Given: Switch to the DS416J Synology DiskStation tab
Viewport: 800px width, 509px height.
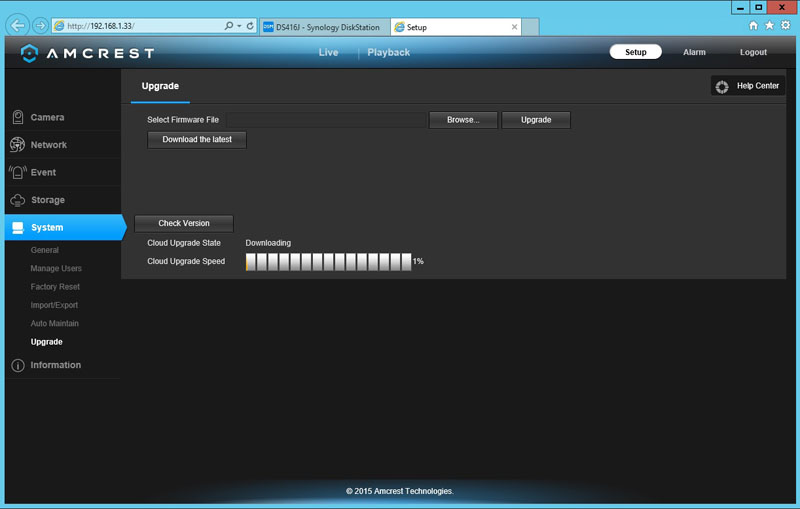Looking at the screenshot, I should pyautogui.click(x=324, y=27).
